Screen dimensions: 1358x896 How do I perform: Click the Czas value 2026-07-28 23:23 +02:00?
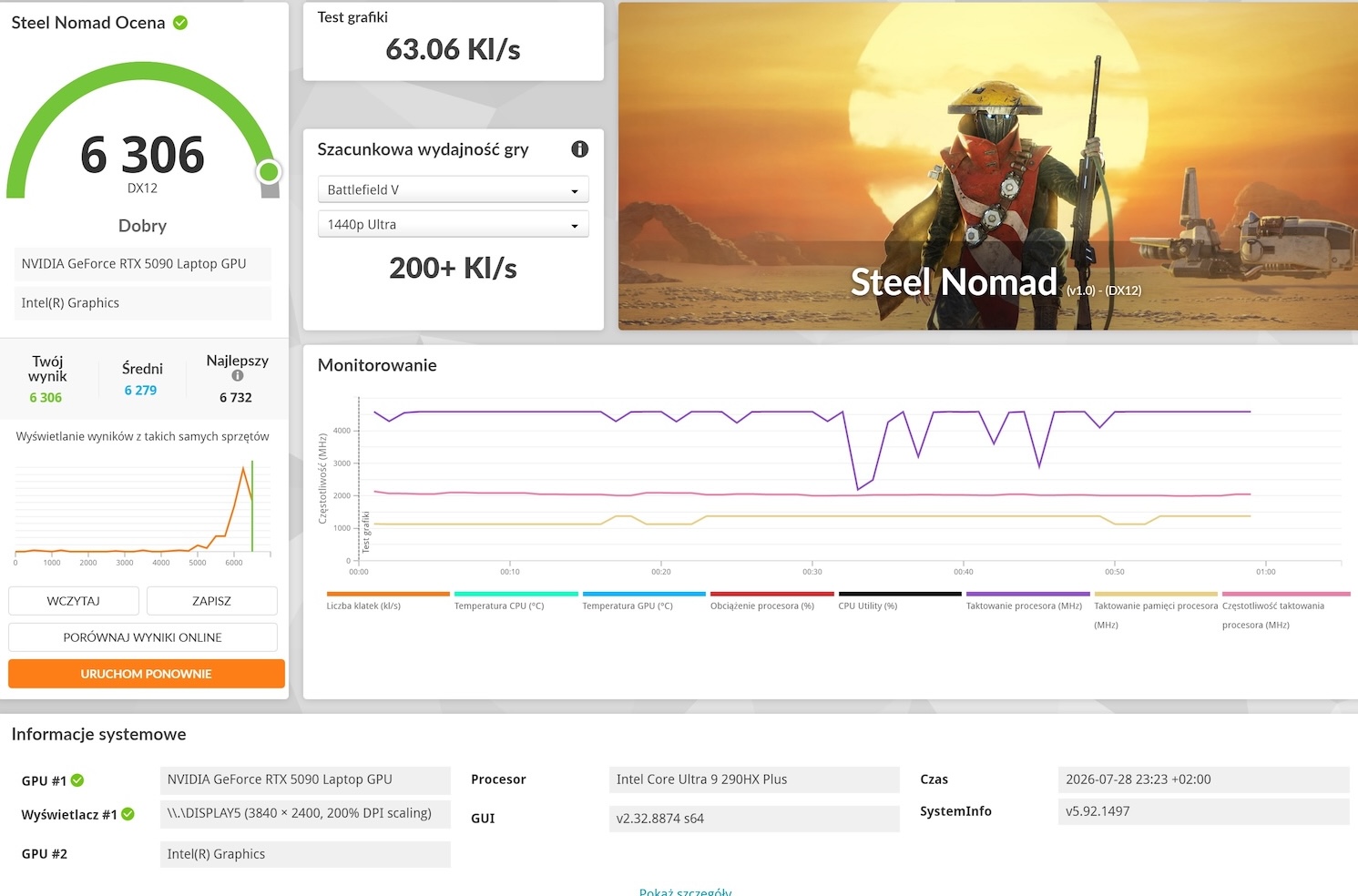pos(1204,779)
